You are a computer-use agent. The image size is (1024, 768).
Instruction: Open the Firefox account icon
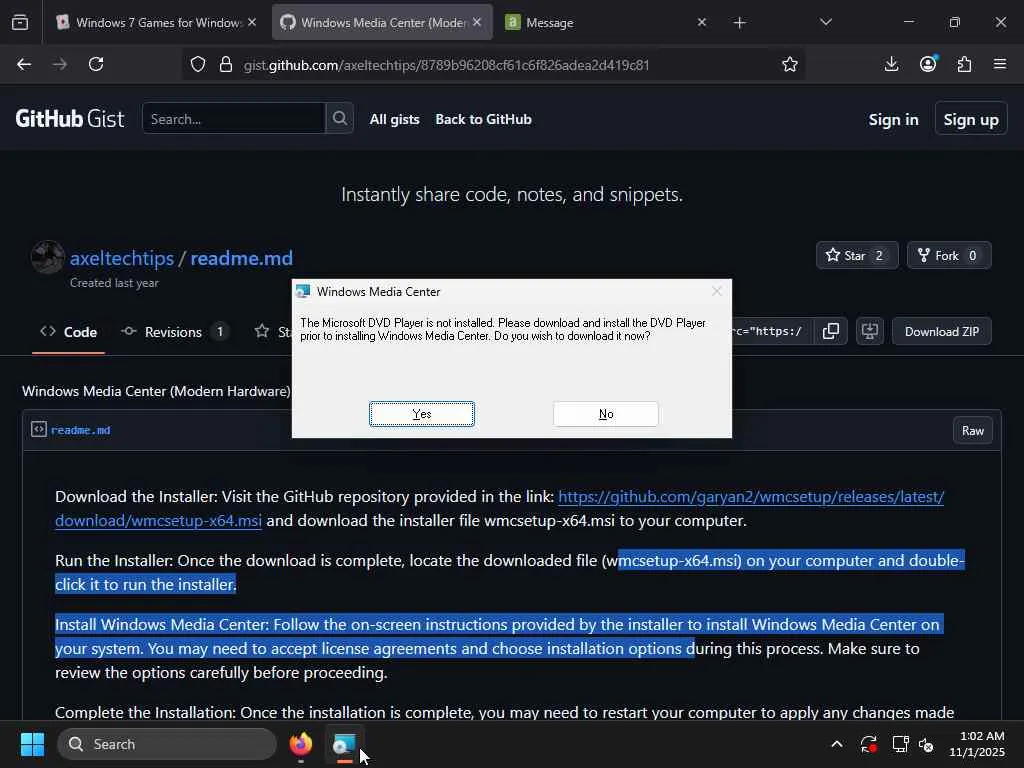tap(928, 63)
